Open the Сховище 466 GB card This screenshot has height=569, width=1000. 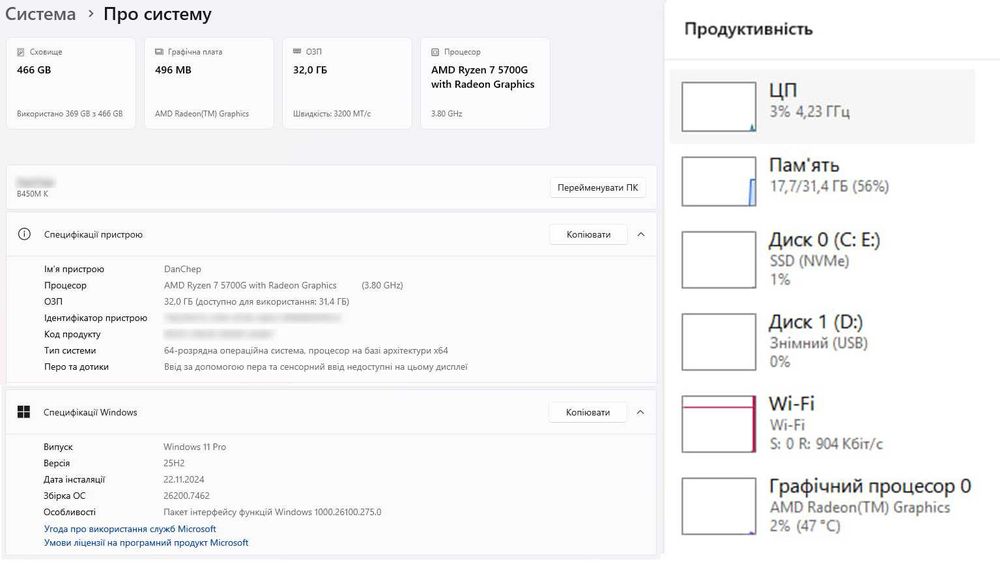click(70, 83)
